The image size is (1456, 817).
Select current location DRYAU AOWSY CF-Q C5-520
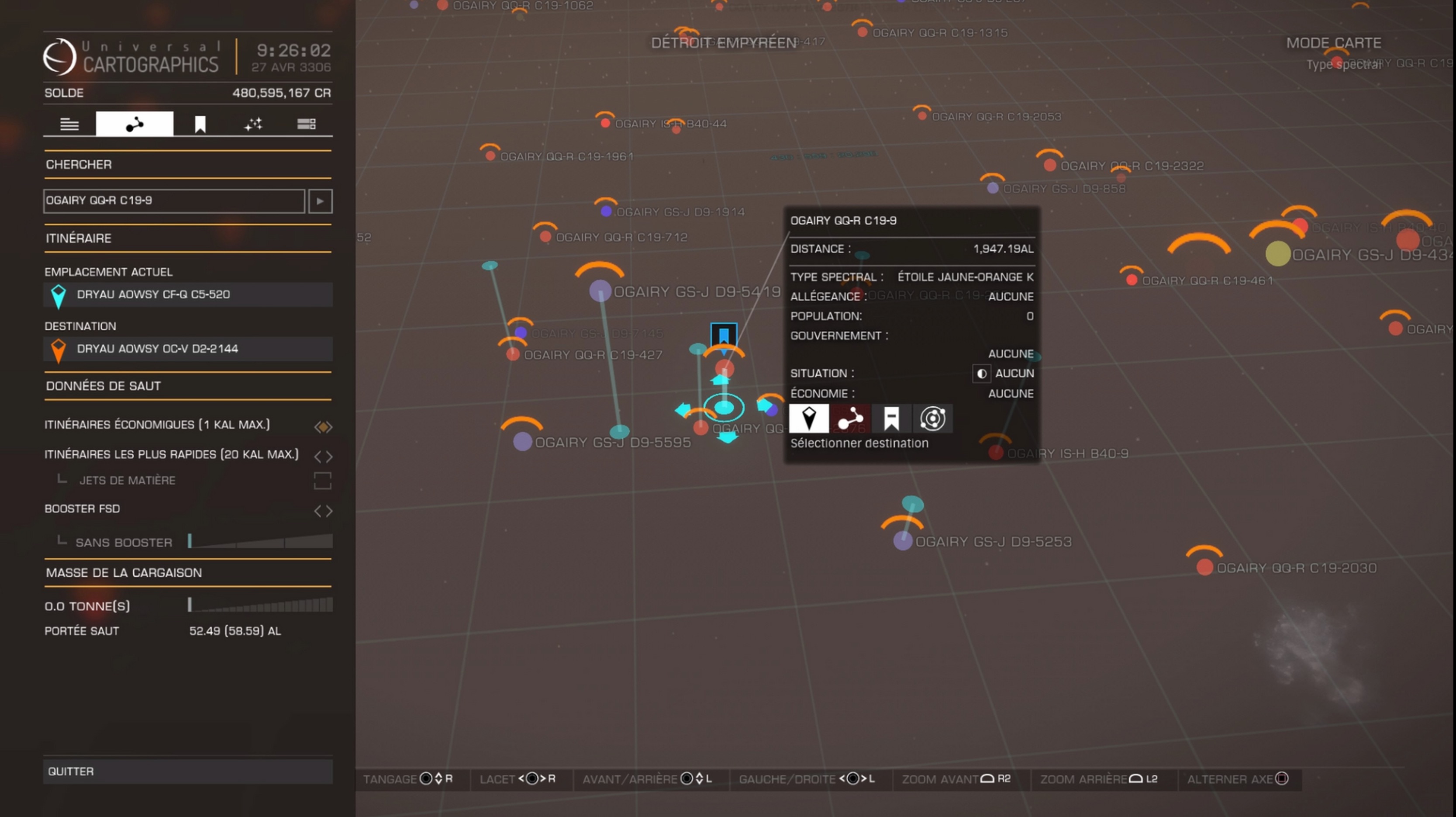[x=188, y=294]
